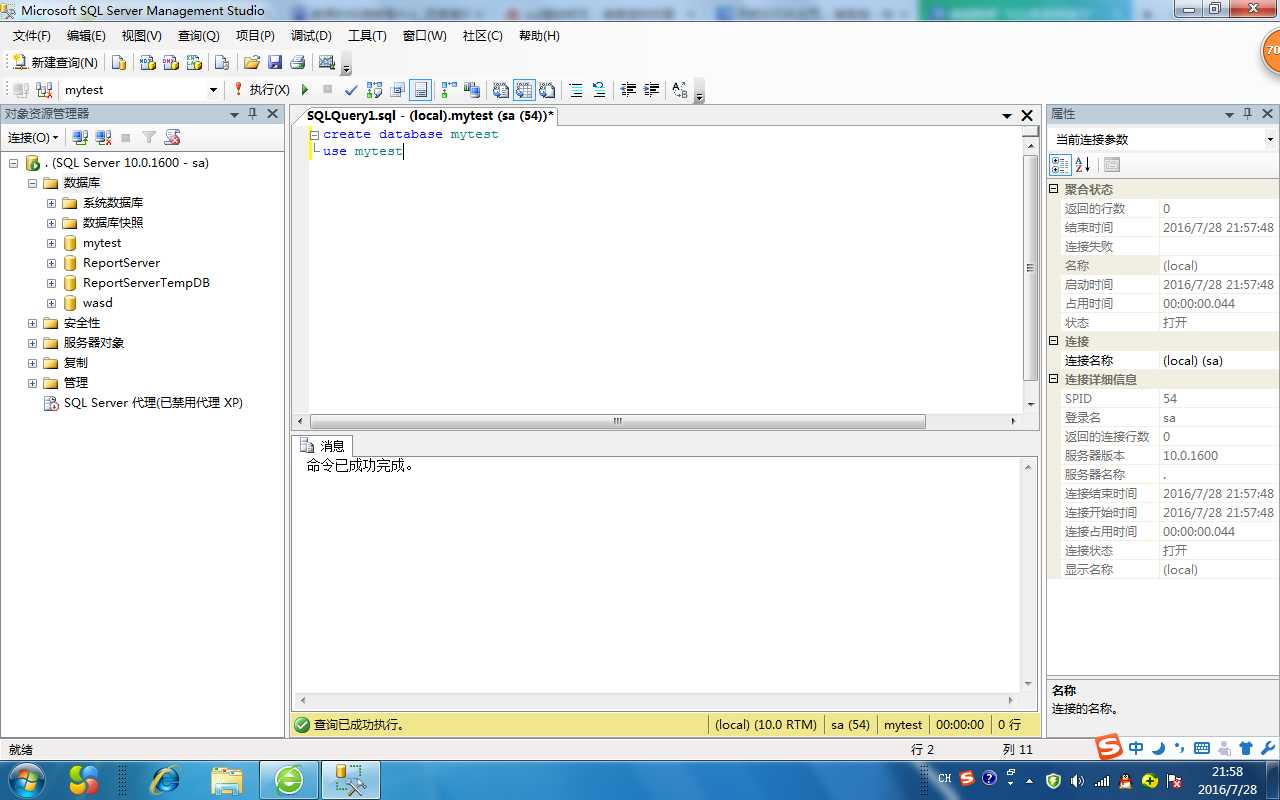Screen dimensions: 1280x800
Task: Click the Activity Monitor toolbar icon
Action: coord(327,62)
